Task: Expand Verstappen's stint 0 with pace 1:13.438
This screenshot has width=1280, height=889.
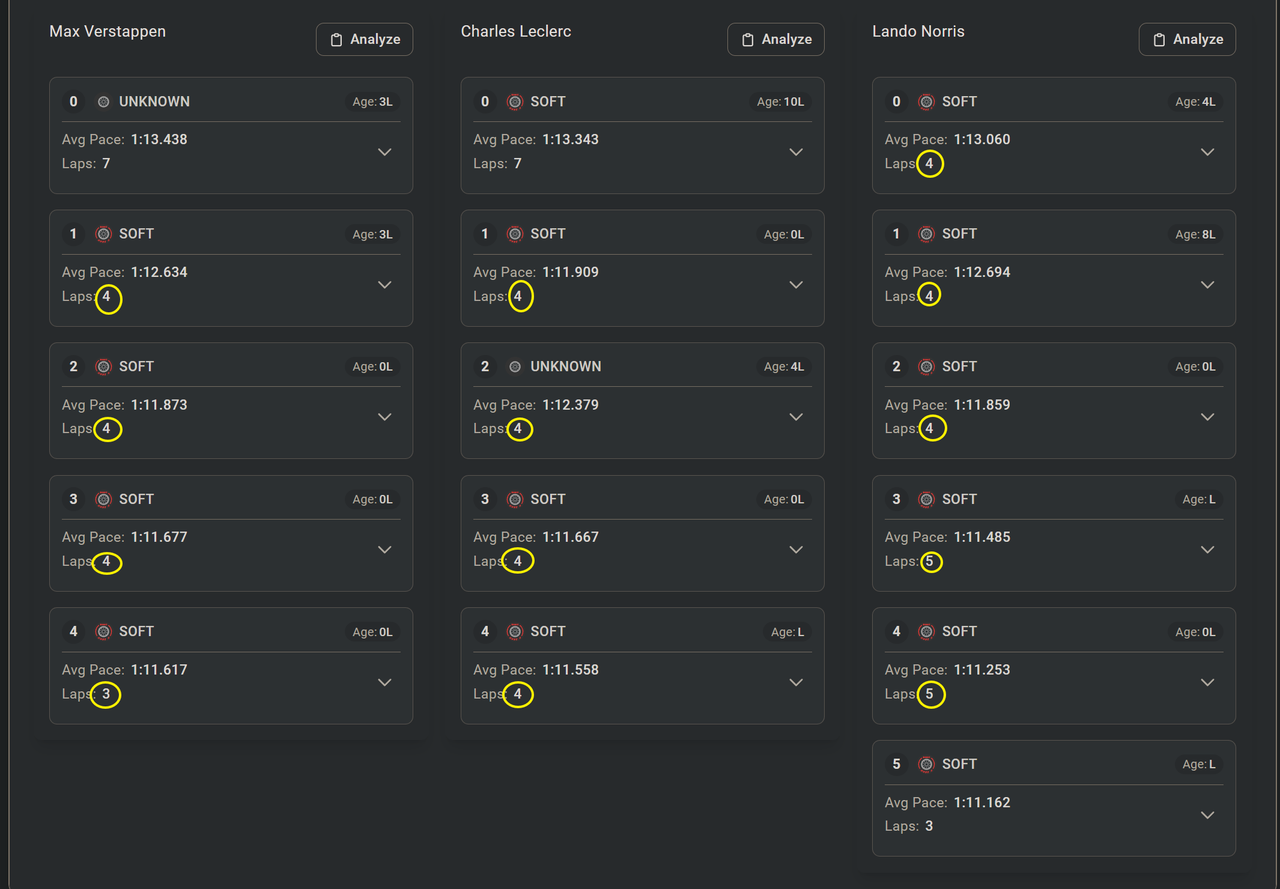Action: click(385, 152)
